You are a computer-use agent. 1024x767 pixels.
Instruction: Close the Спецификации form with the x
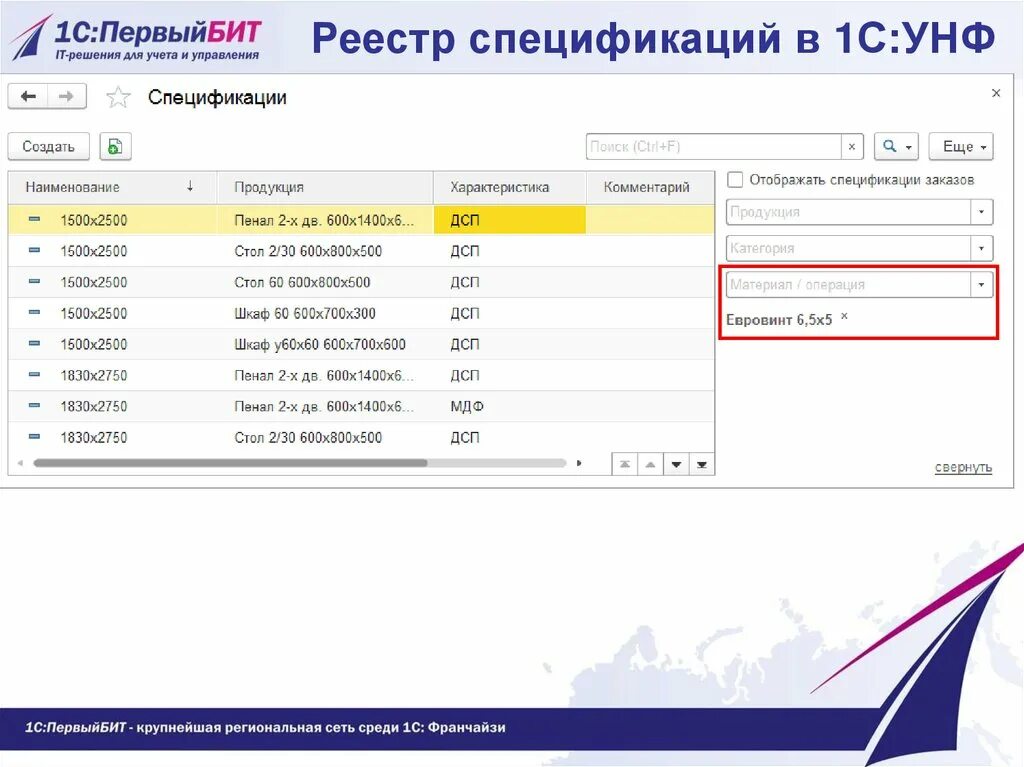996,93
